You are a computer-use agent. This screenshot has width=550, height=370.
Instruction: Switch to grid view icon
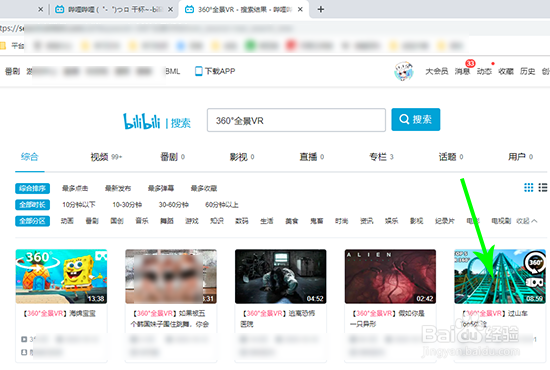[529, 188]
